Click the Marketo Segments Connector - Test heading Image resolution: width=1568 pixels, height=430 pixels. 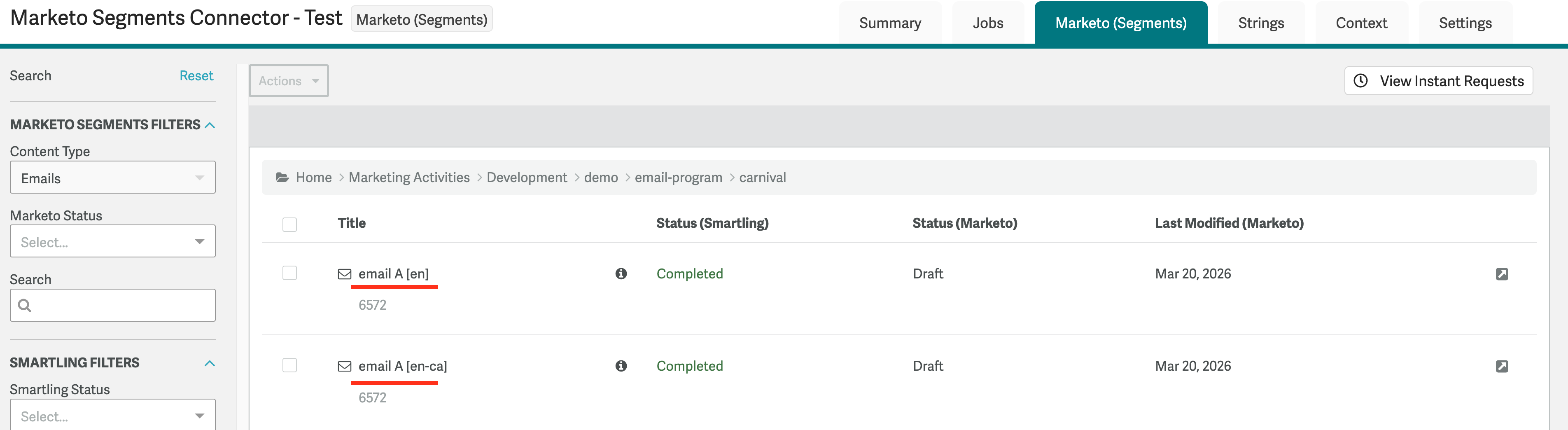pos(177,18)
